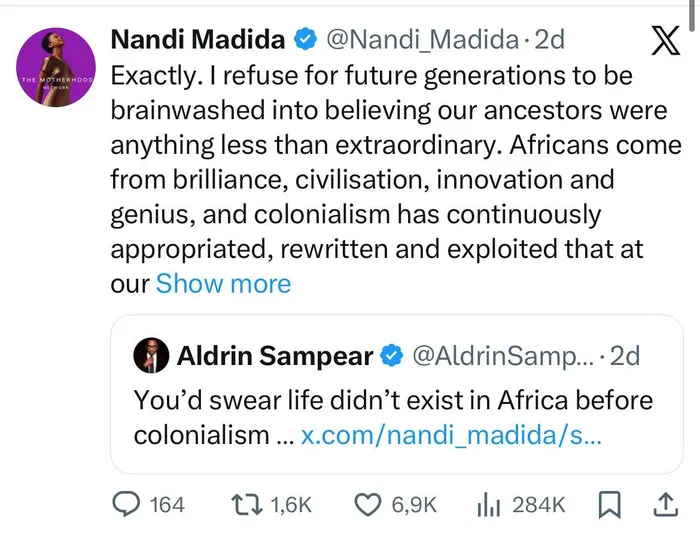
Task: Expand the tweet with Show more
Action: click(x=223, y=284)
